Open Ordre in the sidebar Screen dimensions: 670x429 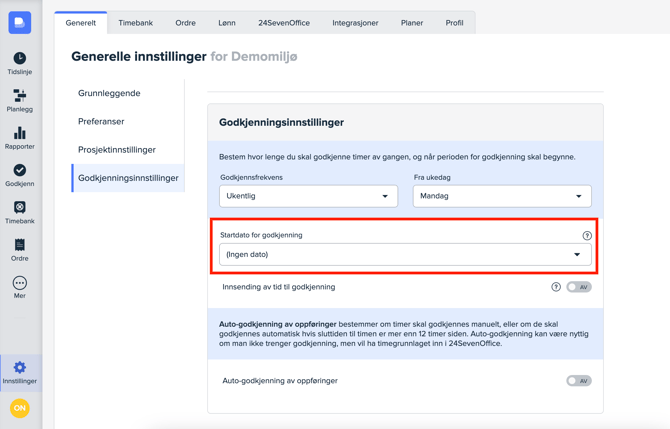(x=19, y=248)
